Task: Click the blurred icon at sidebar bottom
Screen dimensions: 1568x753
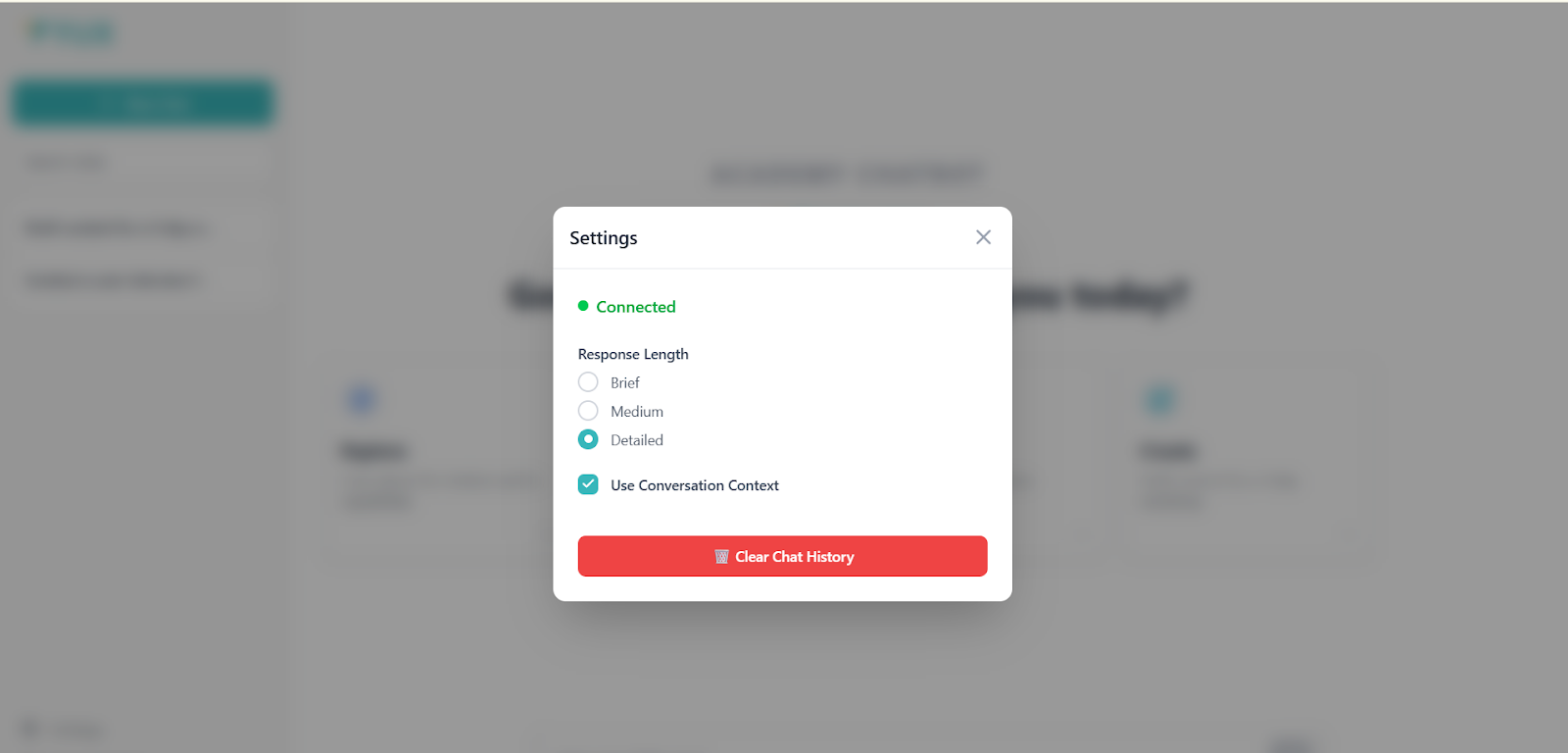Action: click(x=29, y=728)
